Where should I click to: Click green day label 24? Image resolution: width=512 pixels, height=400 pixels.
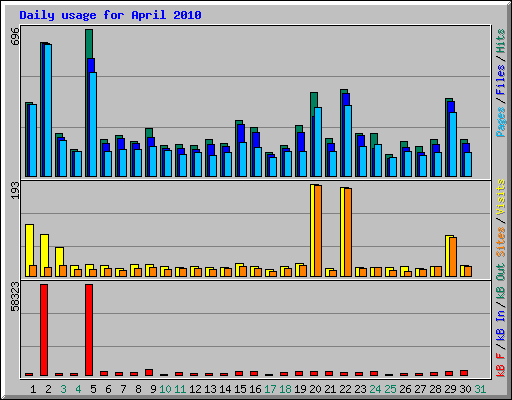pyautogui.click(x=375, y=389)
